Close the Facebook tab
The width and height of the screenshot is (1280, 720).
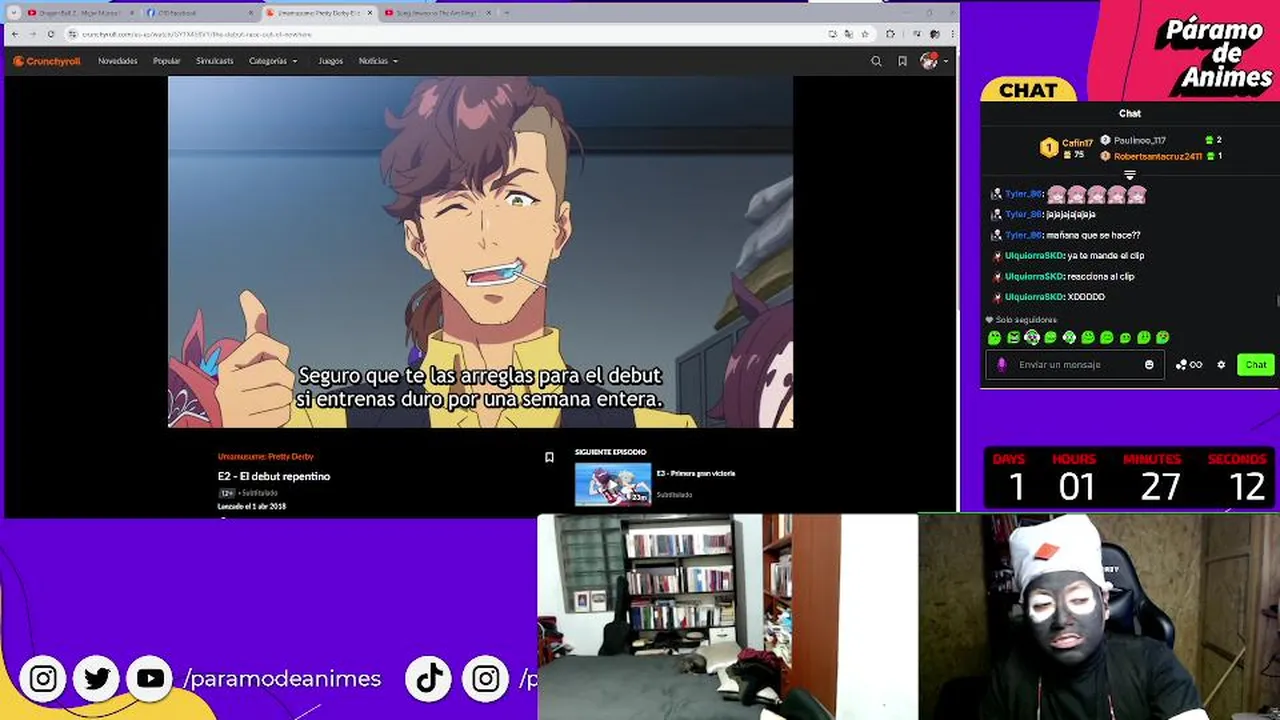(250, 13)
